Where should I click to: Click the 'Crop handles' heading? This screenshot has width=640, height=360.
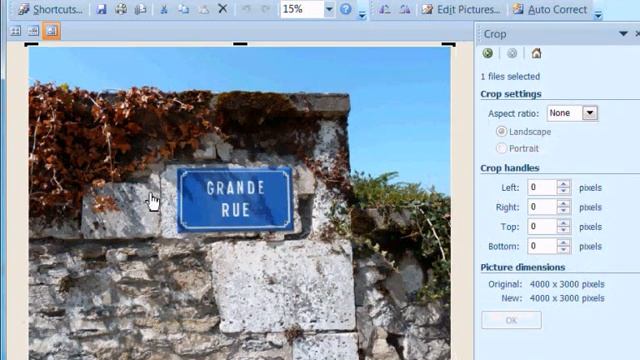point(510,168)
